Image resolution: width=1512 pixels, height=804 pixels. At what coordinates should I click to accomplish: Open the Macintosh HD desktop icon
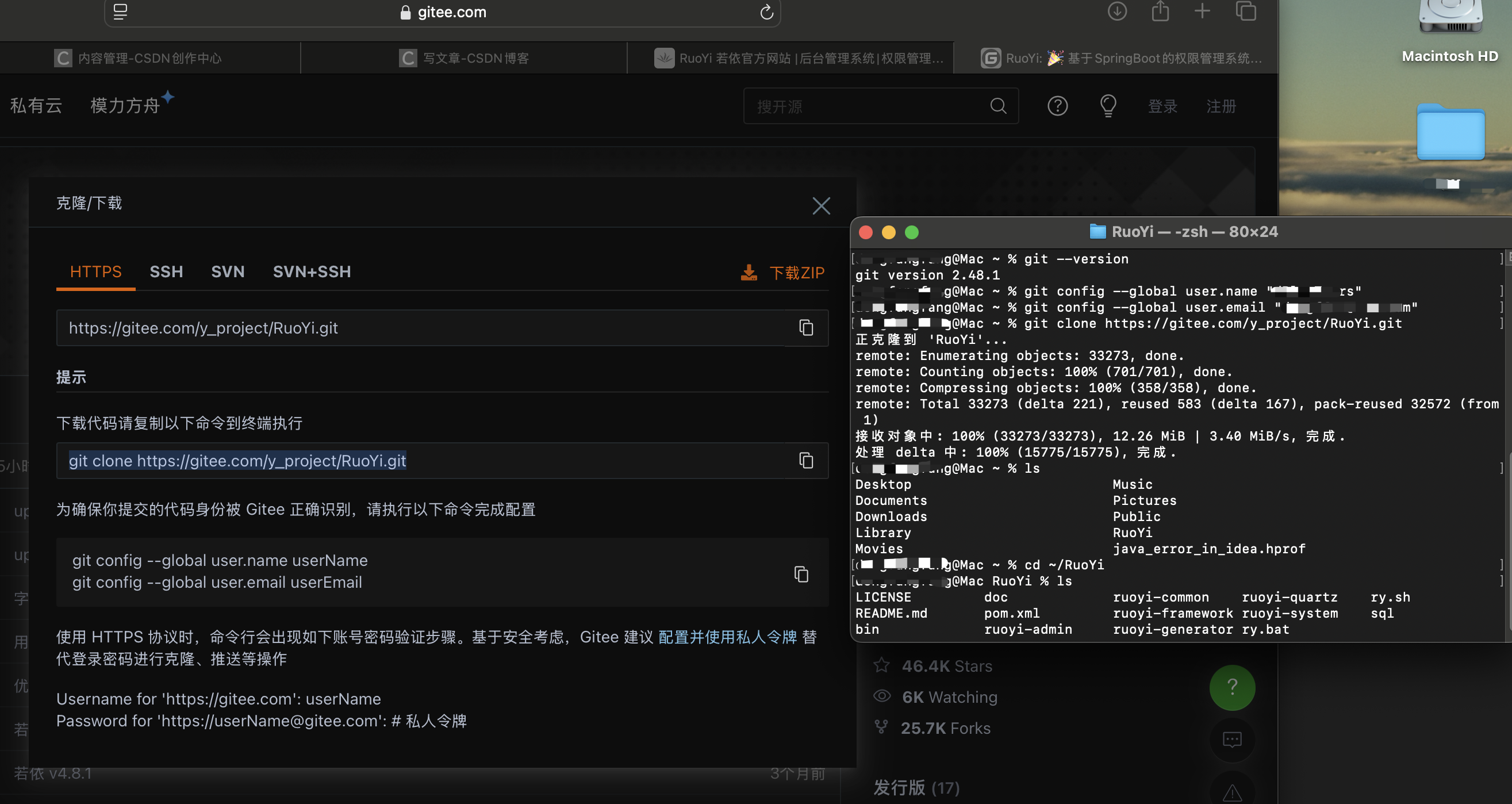click(1450, 30)
